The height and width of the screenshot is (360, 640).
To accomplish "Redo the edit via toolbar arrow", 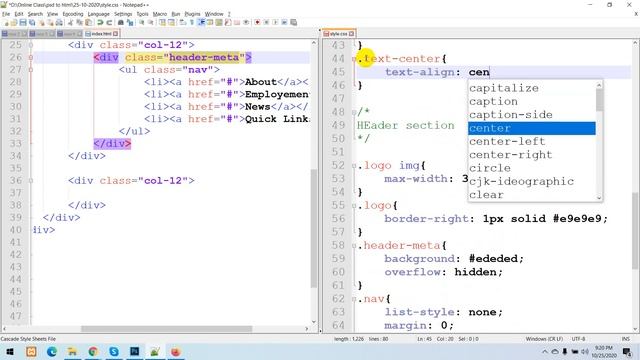I will pos(109,22).
